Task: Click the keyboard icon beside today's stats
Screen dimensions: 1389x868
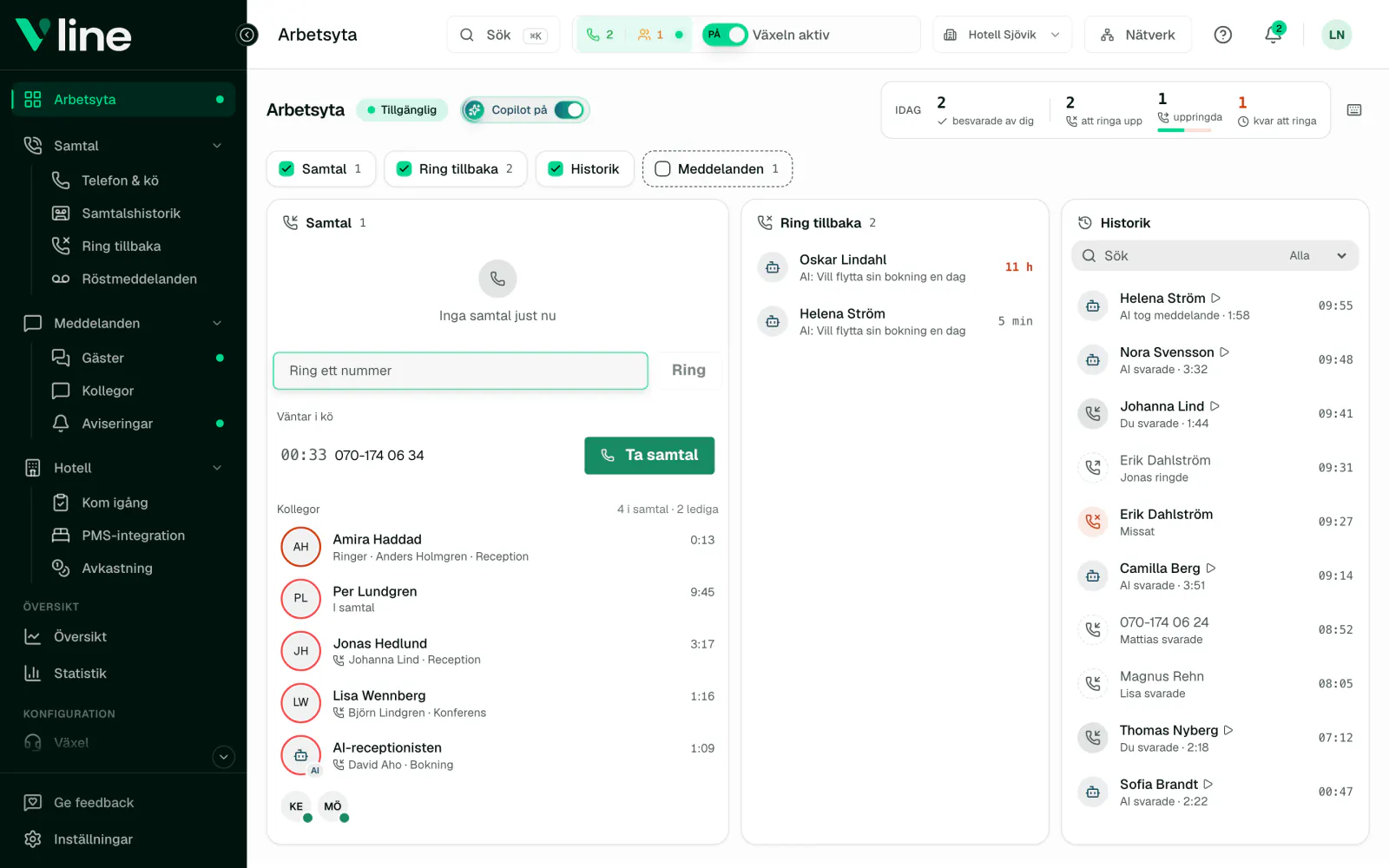Action: (x=1353, y=110)
